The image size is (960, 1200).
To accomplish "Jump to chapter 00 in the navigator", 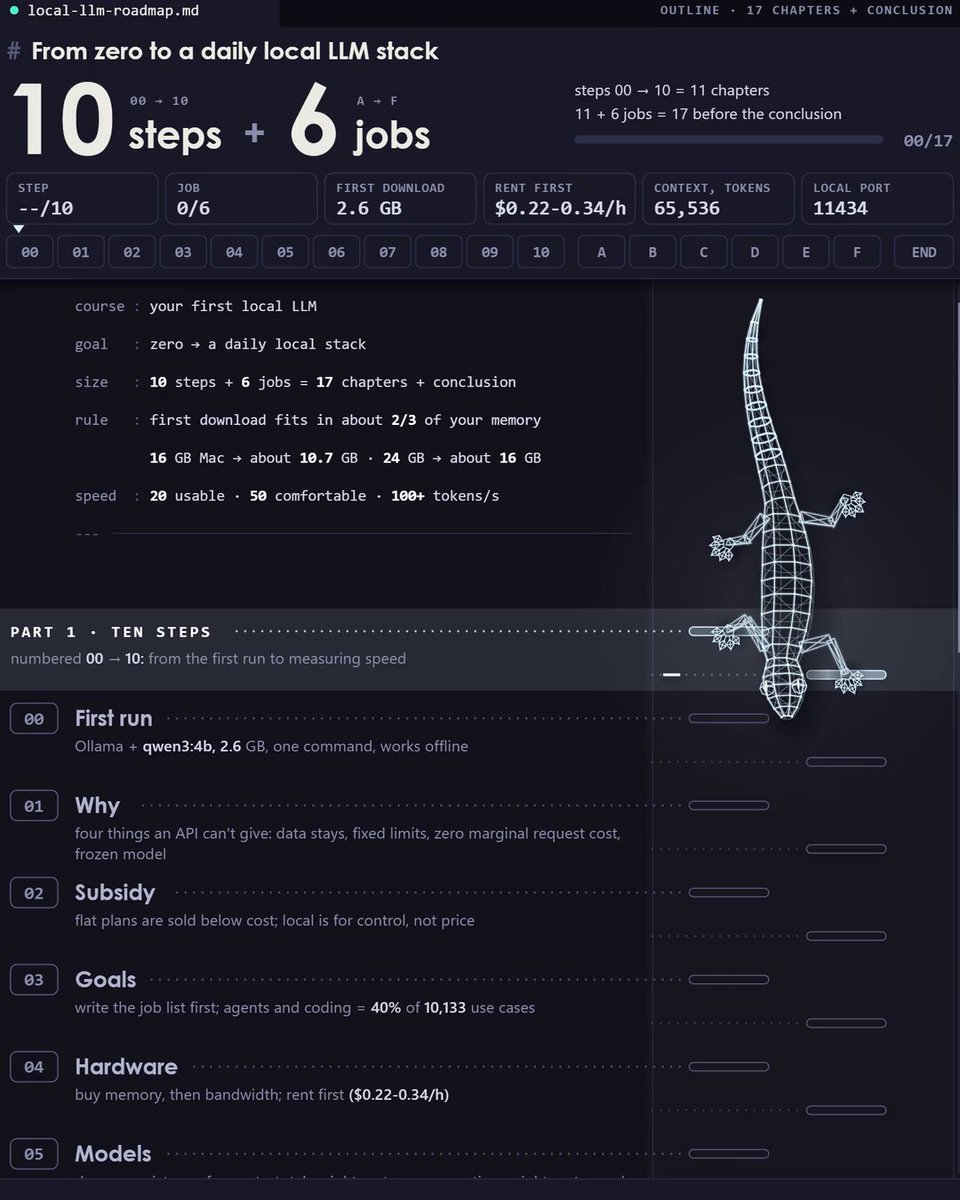I will point(30,252).
